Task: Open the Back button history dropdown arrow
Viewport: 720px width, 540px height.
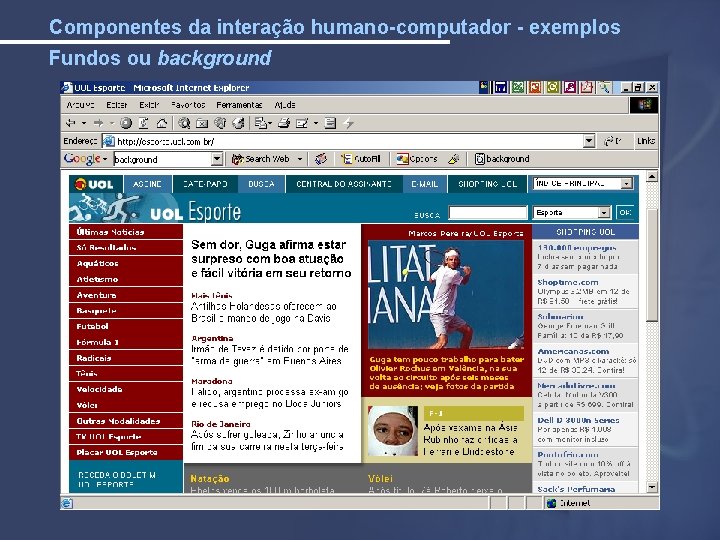Action: [84, 123]
